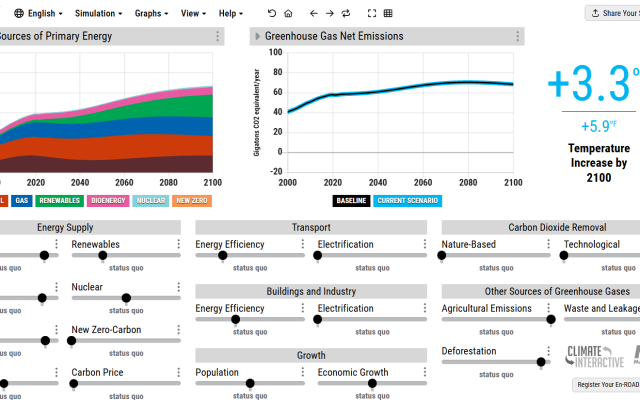Click the globe language icon

coord(19,13)
